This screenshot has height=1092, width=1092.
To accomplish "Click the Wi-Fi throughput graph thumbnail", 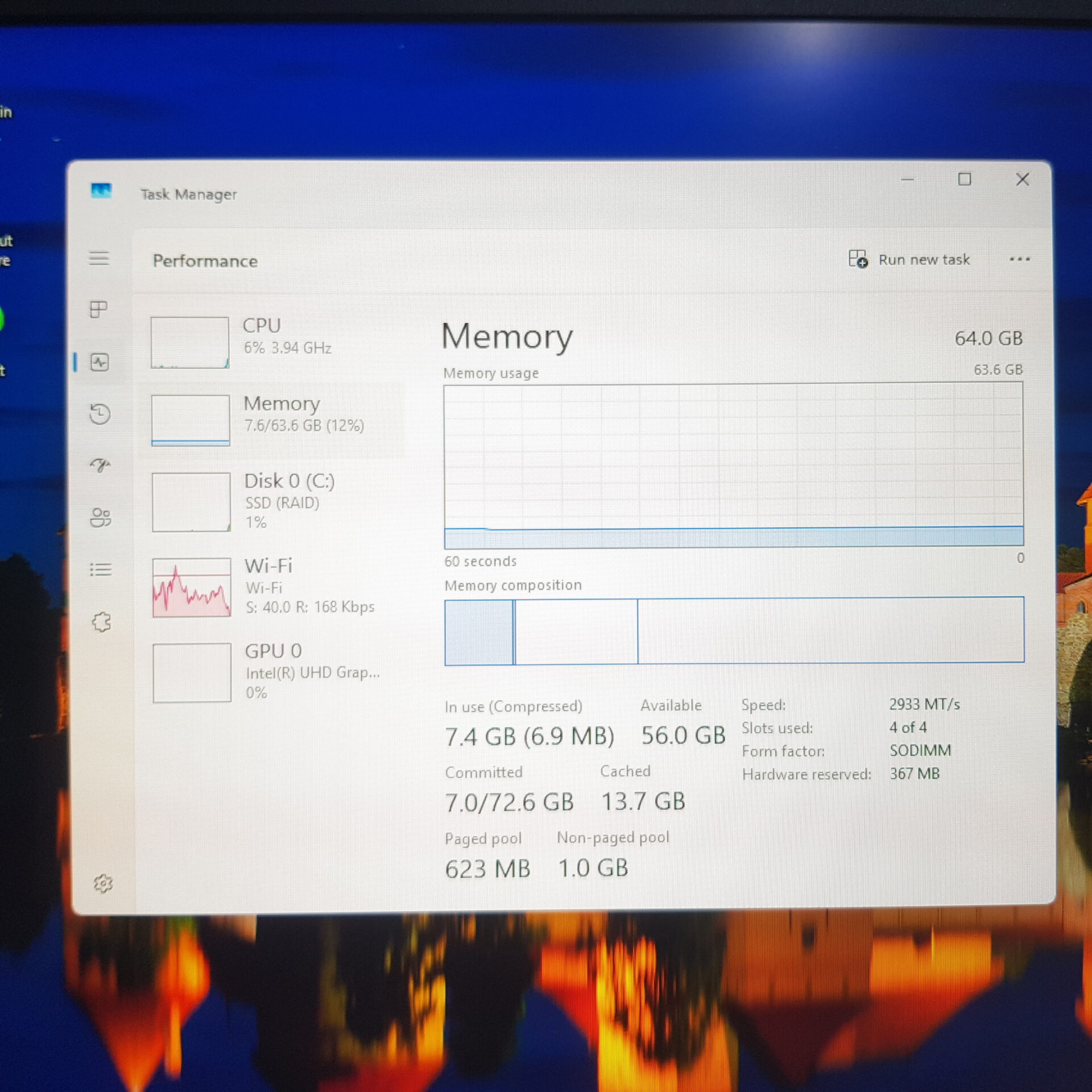I will tap(192, 588).
